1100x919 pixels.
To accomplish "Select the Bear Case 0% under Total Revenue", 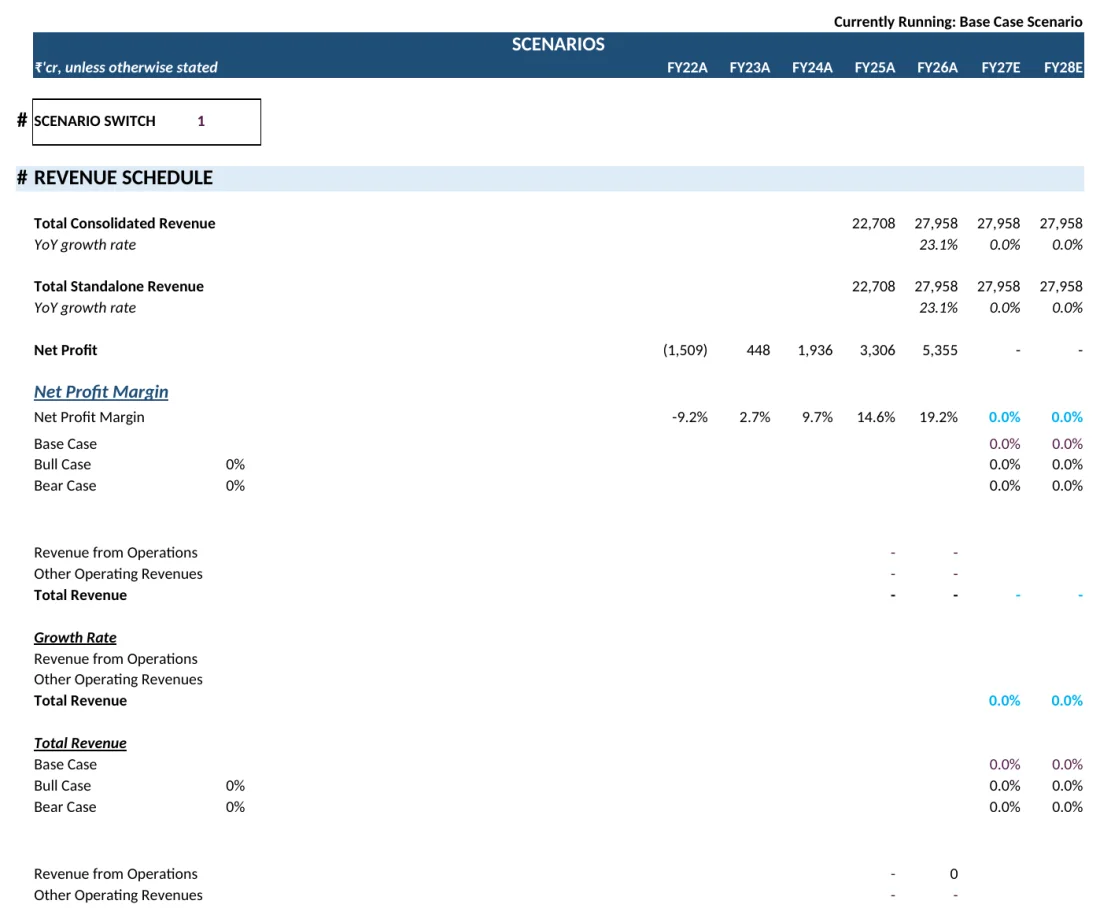I will (x=235, y=807).
